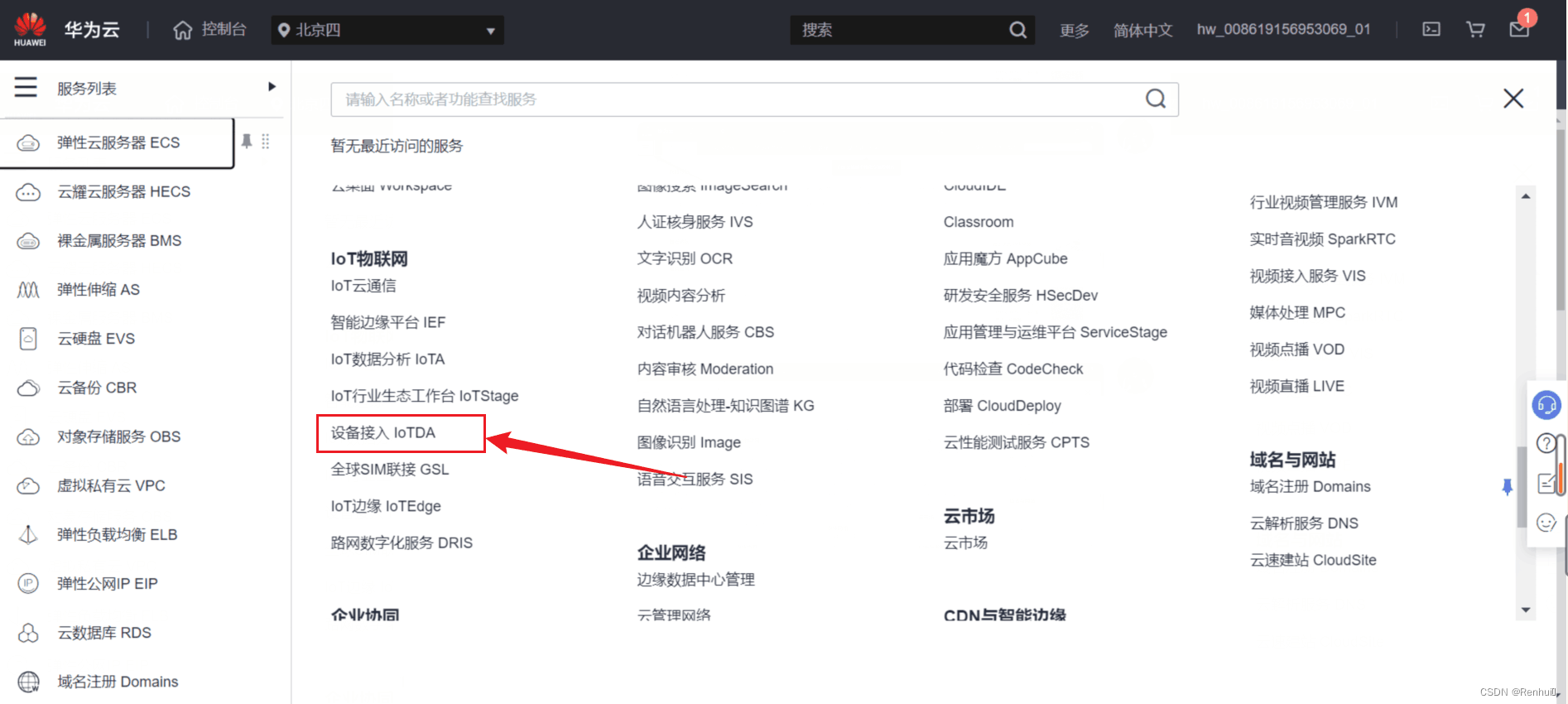The height and width of the screenshot is (704, 1568).
Task: Open the help question mark icon
Action: [x=1546, y=443]
